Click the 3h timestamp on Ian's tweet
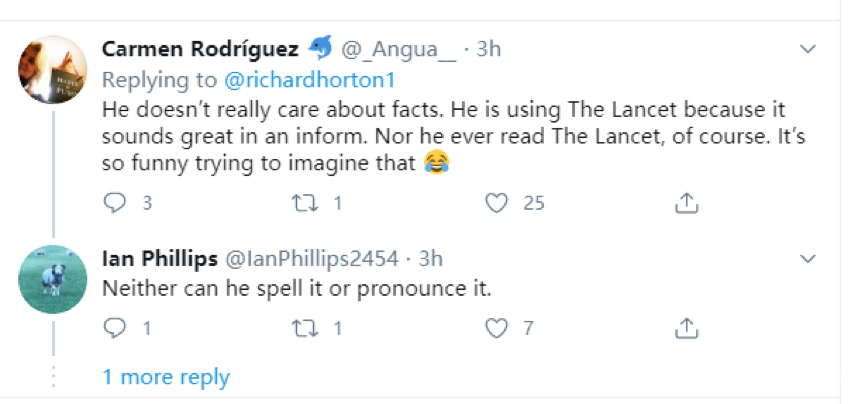This screenshot has width=865, height=404. [430, 260]
